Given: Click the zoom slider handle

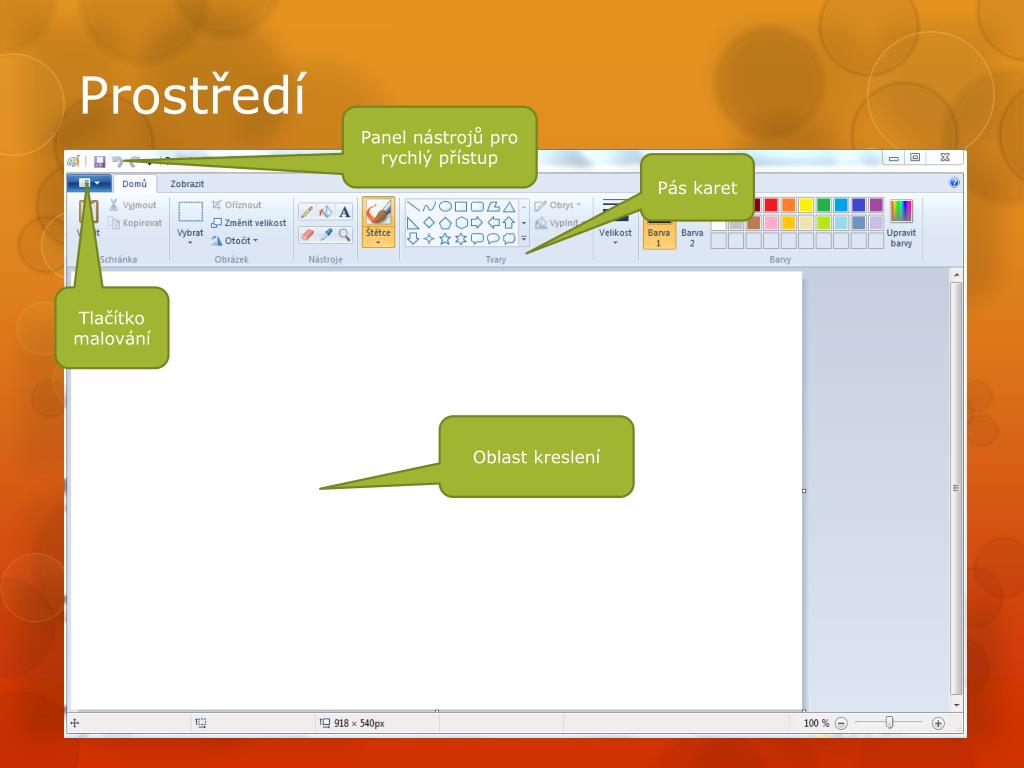Looking at the screenshot, I should click(x=889, y=722).
